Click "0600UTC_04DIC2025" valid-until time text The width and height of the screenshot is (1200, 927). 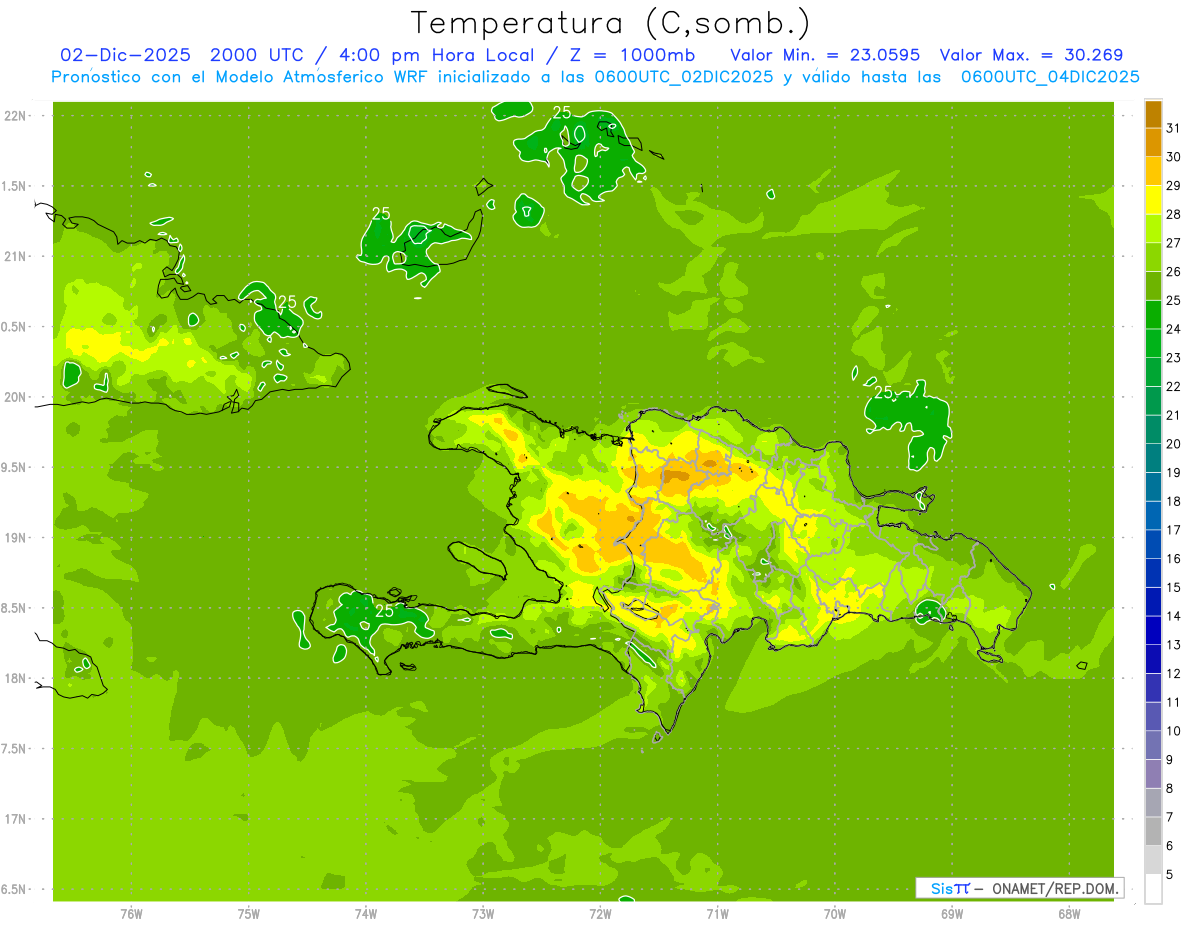coord(1050,77)
